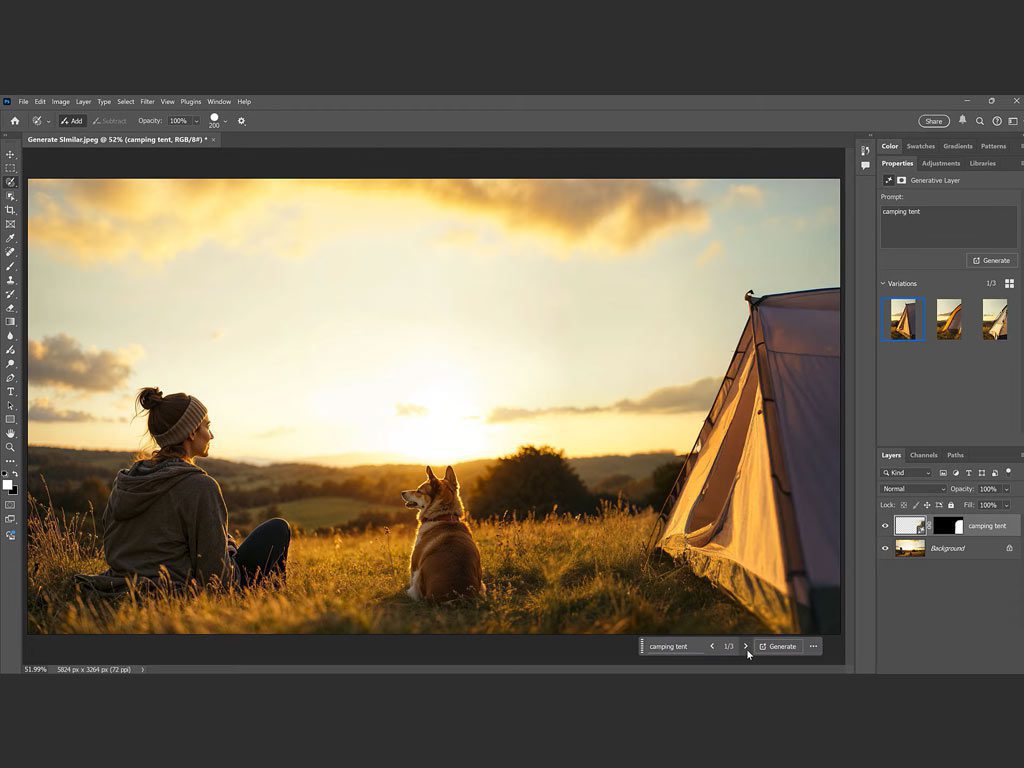Image resolution: width=1024 pixels, height=768 pixels.
Task: Open notifications bell icon
Action: tap(963, 120)
